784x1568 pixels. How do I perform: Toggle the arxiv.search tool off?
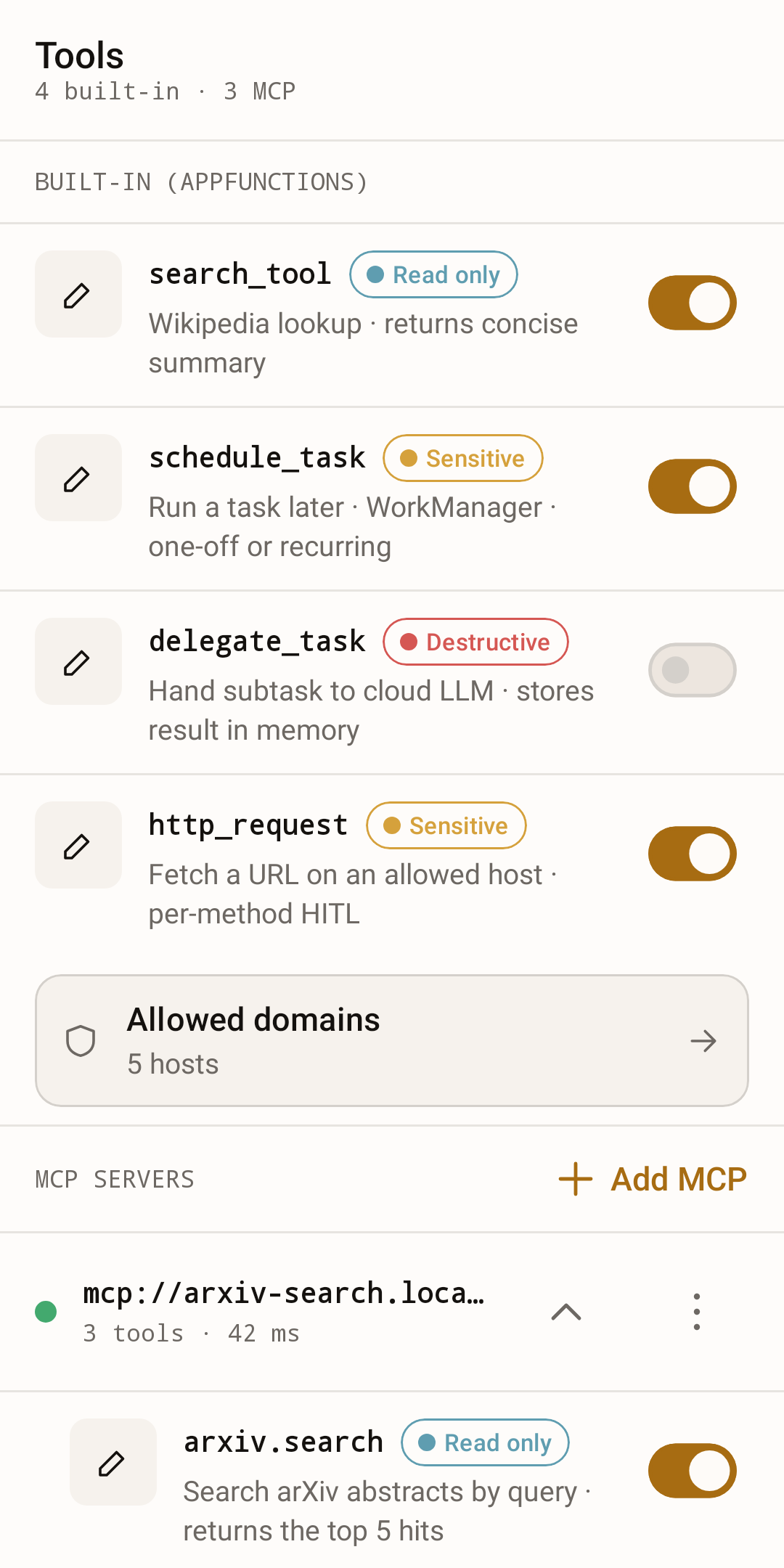[693, 1471]
